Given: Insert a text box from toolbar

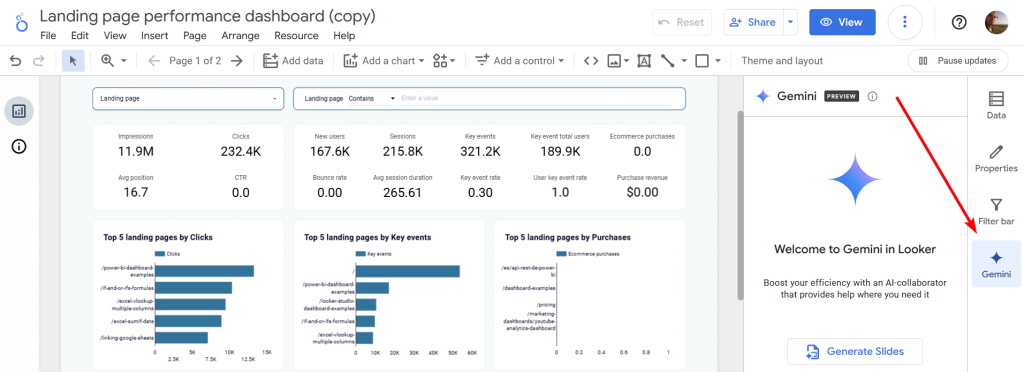Looking at the screenshot, I should (x=644, y=61).
